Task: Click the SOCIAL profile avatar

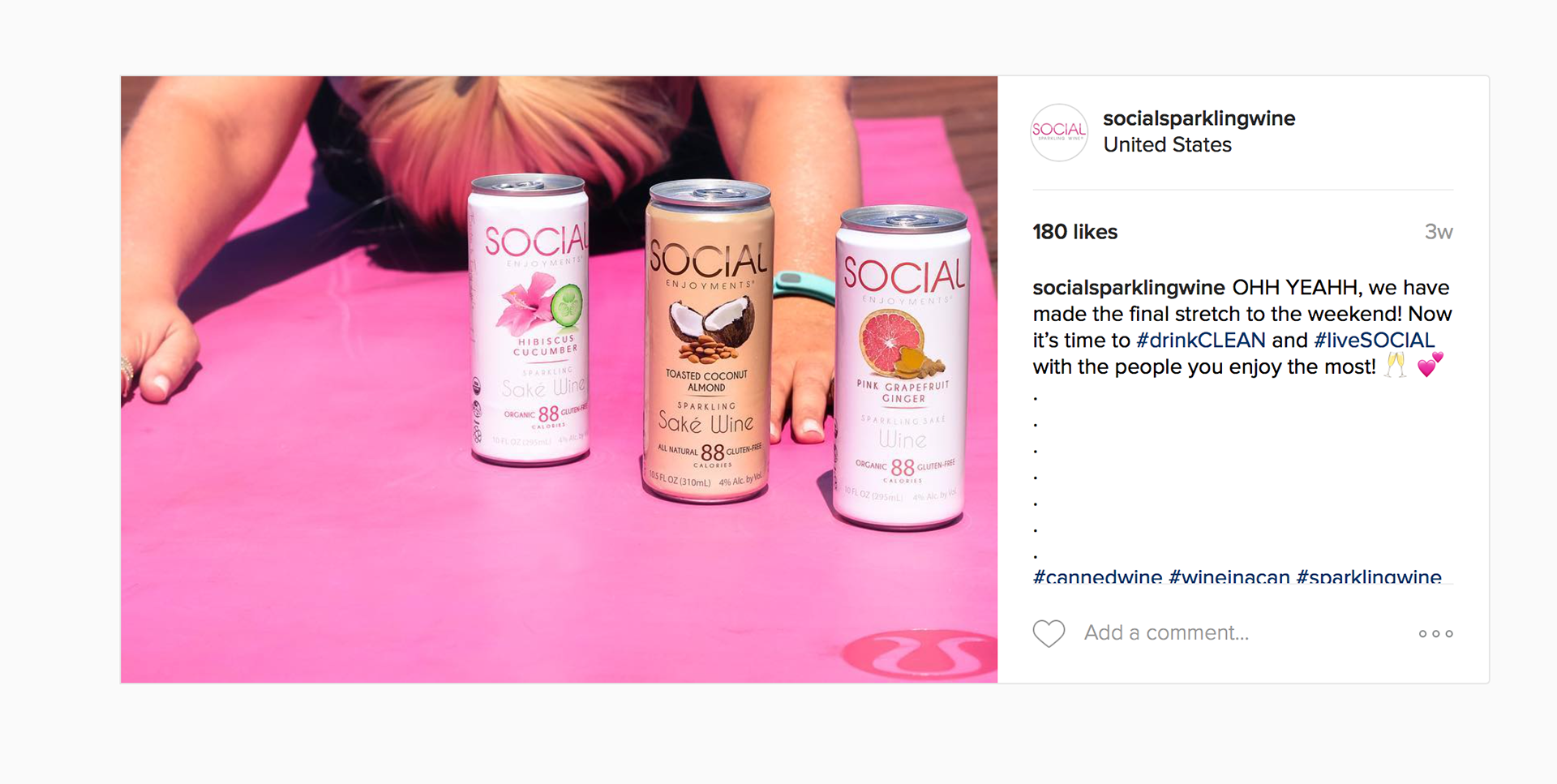Action: click(x=1059, y=132)
